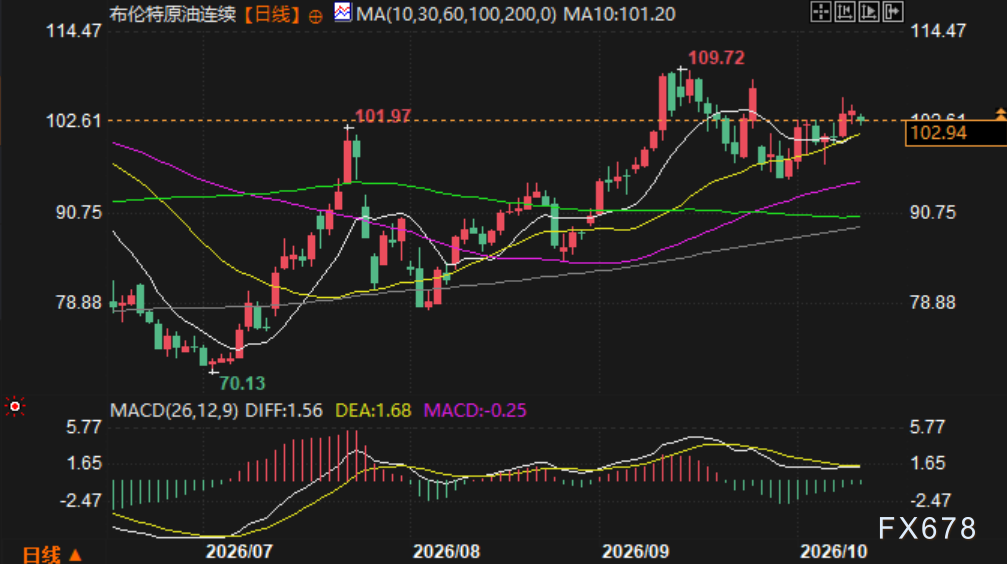Screen dimensions: 1007x564
Task: Select the 109.72 high price marker
Action: click(x=716, y=58)
